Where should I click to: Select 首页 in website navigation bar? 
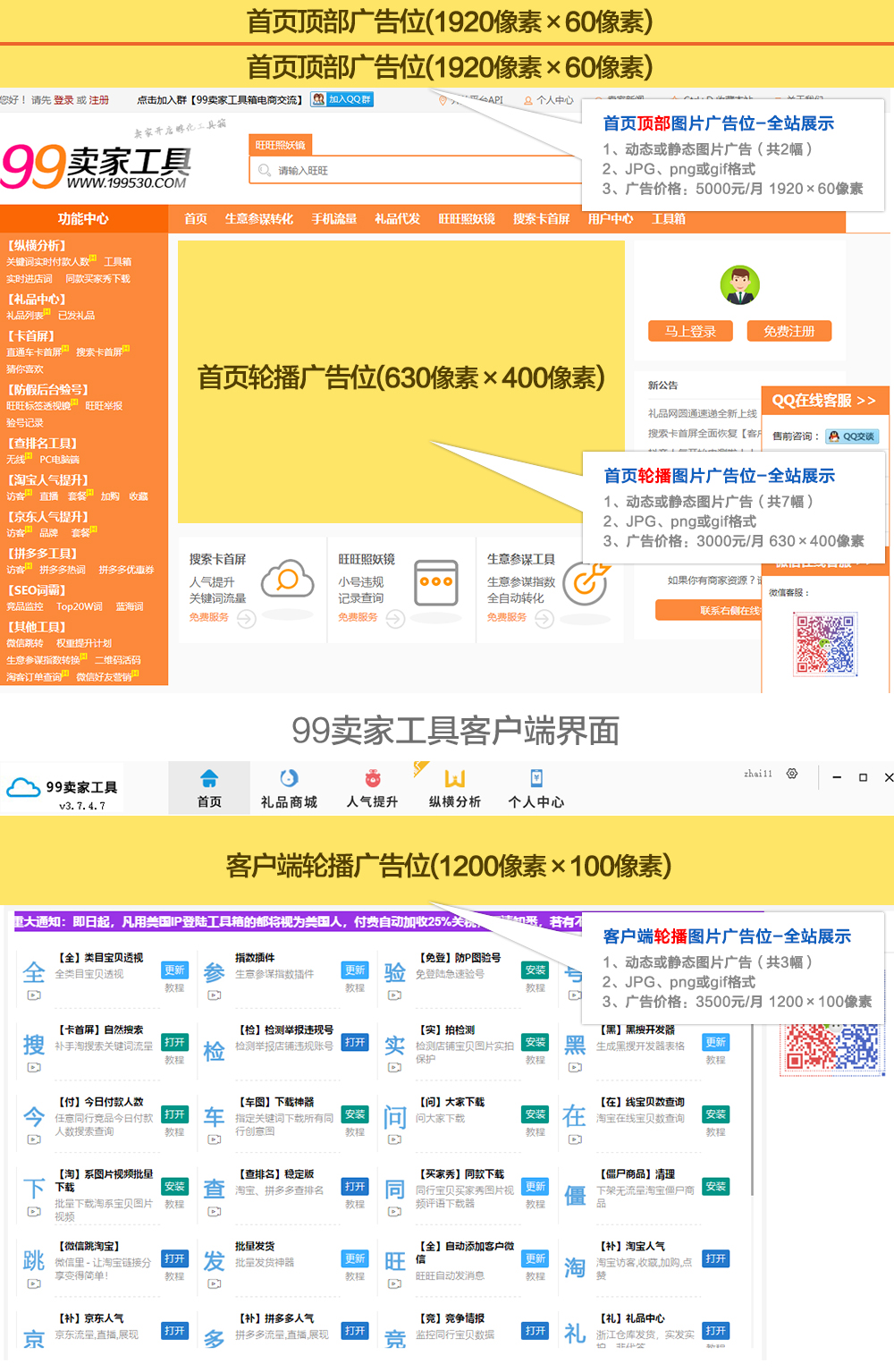coord(196,219)
